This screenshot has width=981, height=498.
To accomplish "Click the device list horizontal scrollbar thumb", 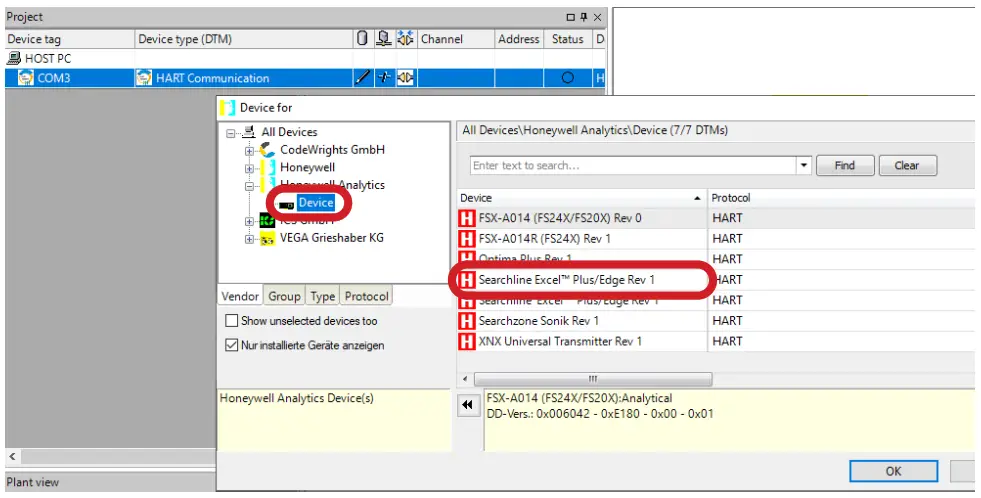I will coord(593,379).
